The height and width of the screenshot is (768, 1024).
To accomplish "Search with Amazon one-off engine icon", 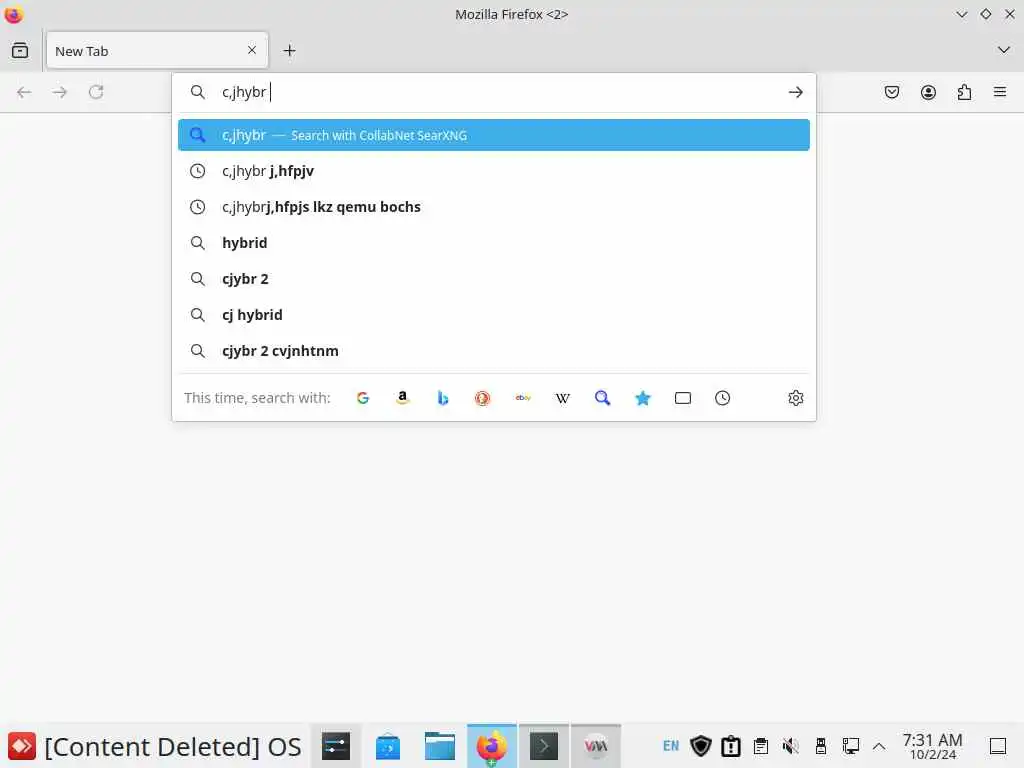I will 403,398.
